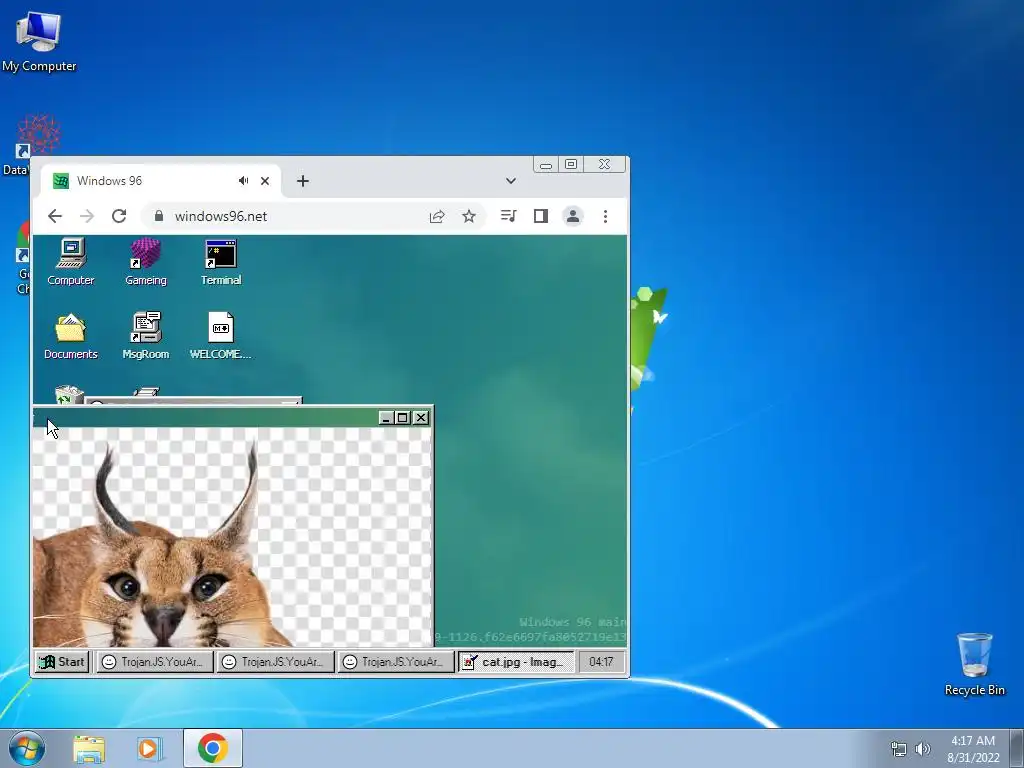Close the cat.jpg image viewer window
This screenshot has height=768, width=1024.
421,418
